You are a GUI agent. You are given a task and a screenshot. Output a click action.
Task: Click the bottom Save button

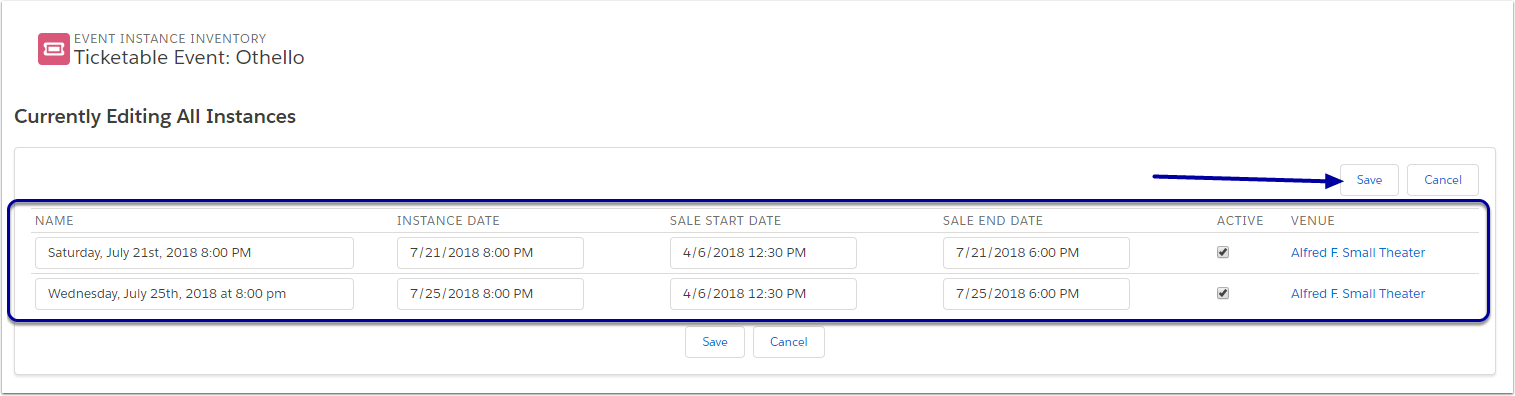[715, 342]
